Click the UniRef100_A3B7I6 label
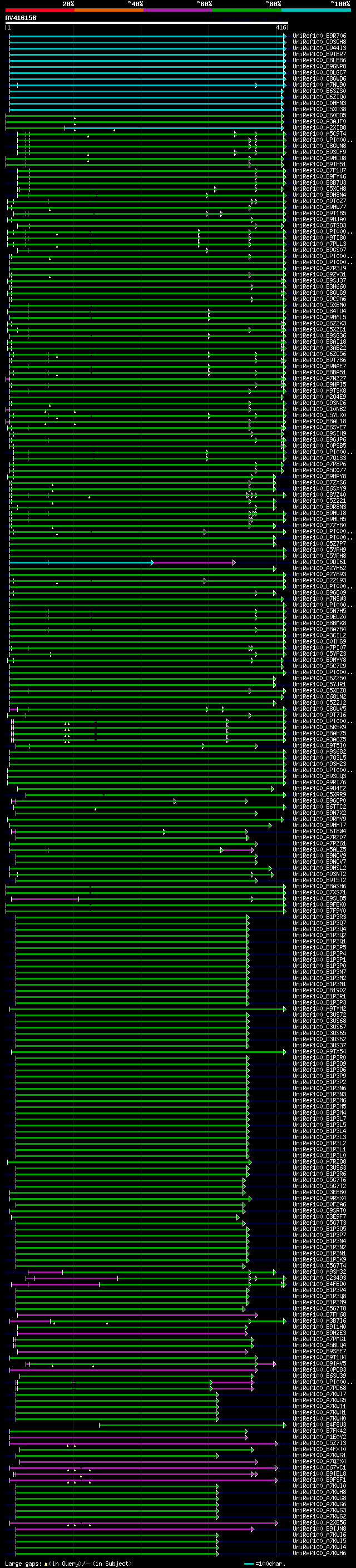This screenshot has height=1568, width=356. tap(319, 1320)
